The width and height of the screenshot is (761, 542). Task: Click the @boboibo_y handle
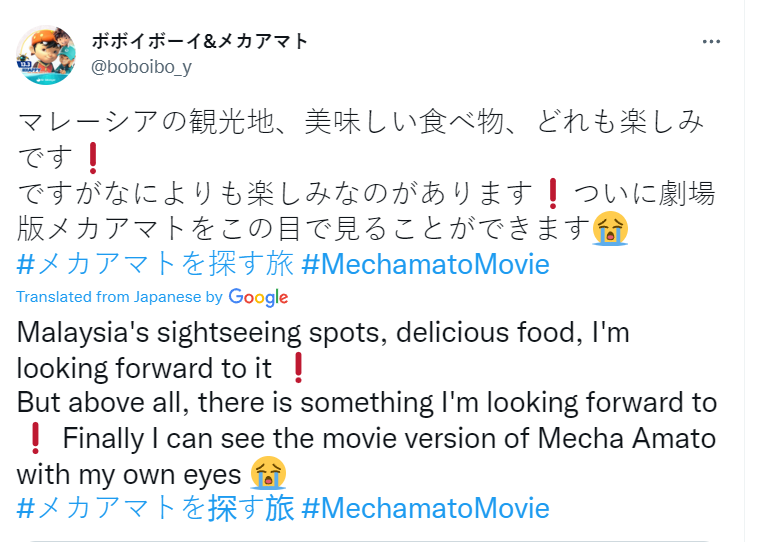[141, 67]
